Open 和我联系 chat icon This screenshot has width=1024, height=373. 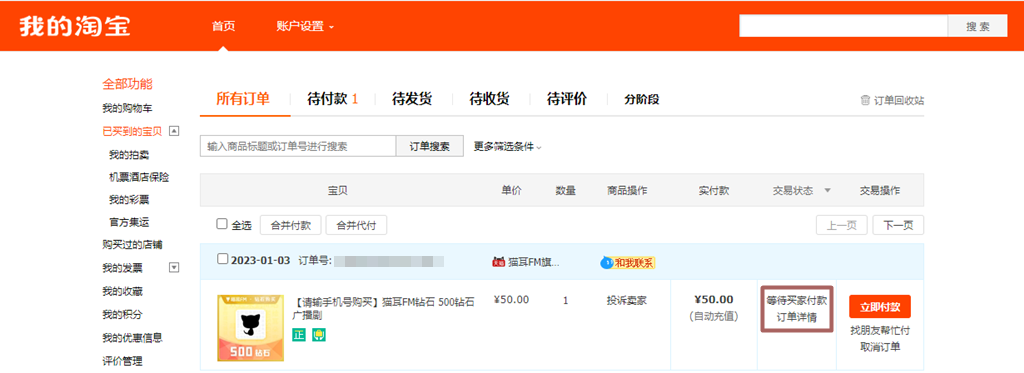[628, 263]
